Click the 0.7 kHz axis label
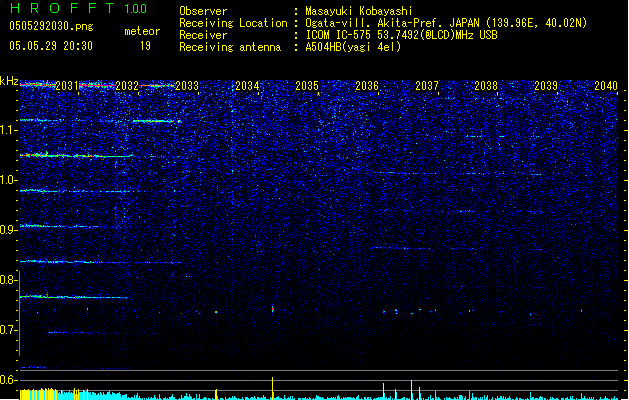The width and height of the screenshot is (629, 400). (x=9, y=330)
